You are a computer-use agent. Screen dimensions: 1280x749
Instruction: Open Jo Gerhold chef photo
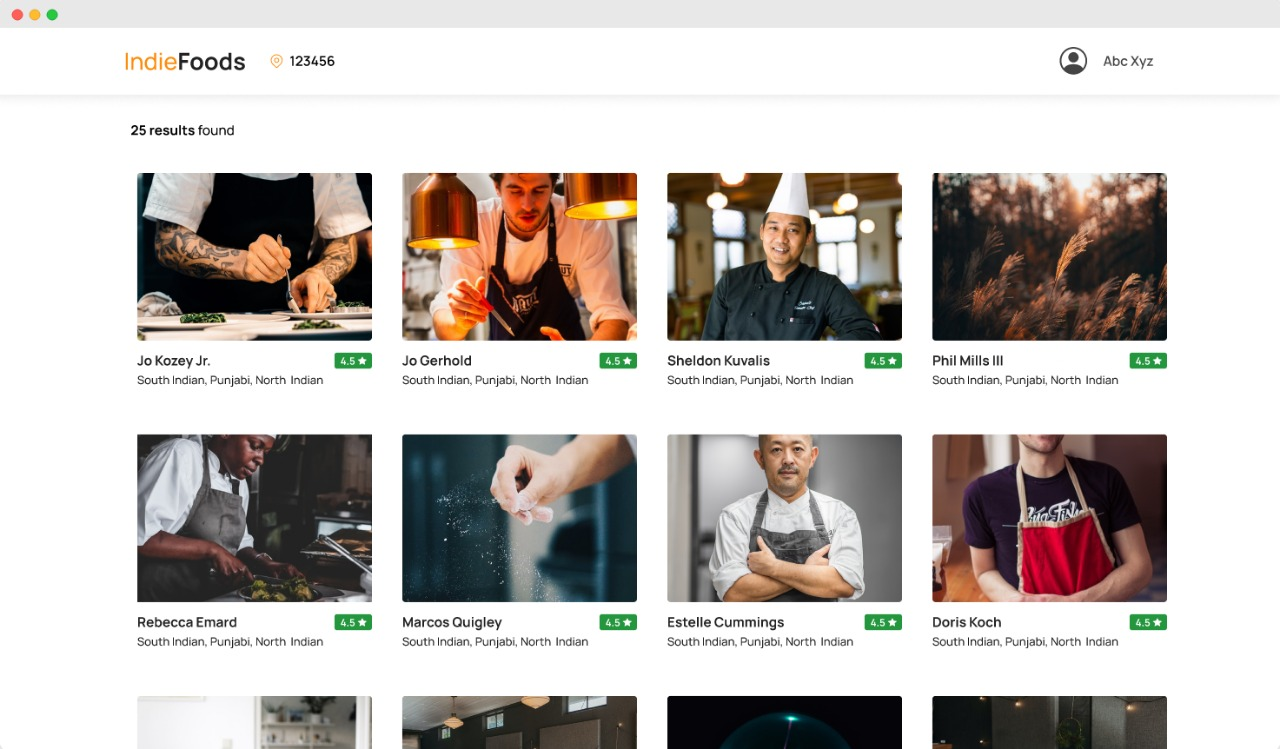point(519,257)
